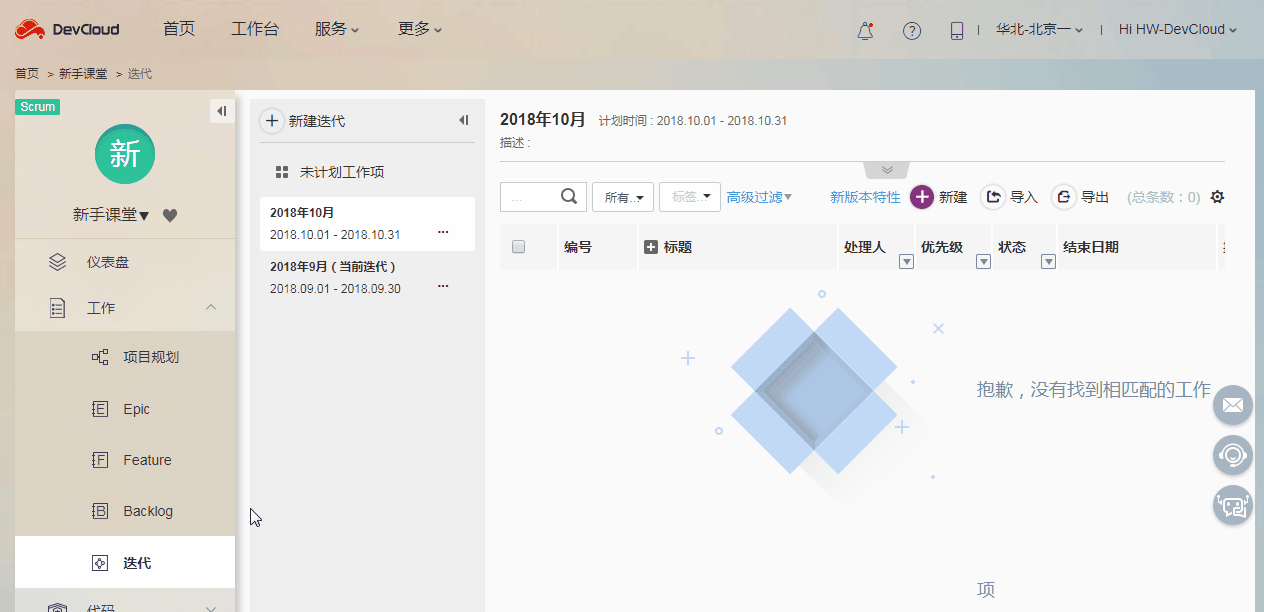Expand the 标签 filter dropdown
Image resolution: width=1264 pixels, height=612 pixels.
(x=689, y=197)
